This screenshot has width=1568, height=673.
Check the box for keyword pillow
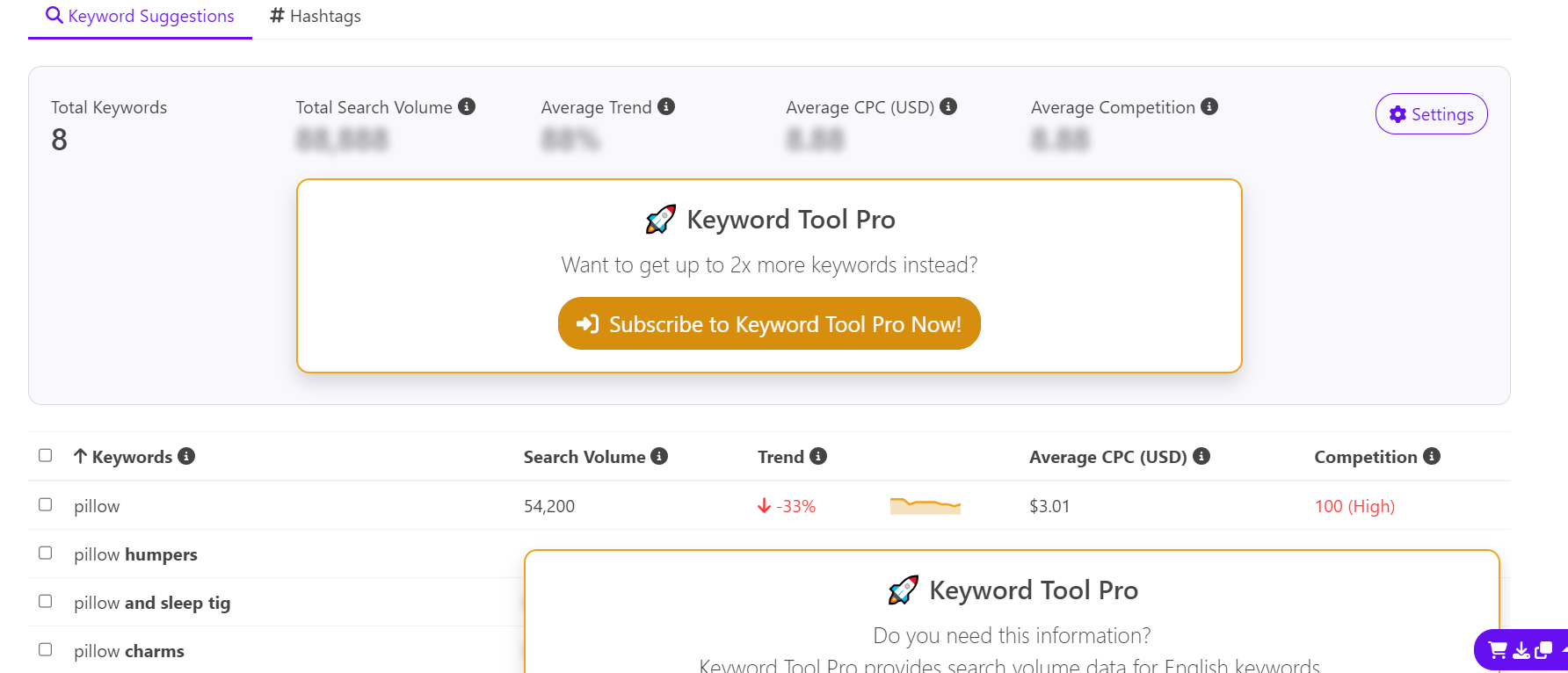[46, 504]
